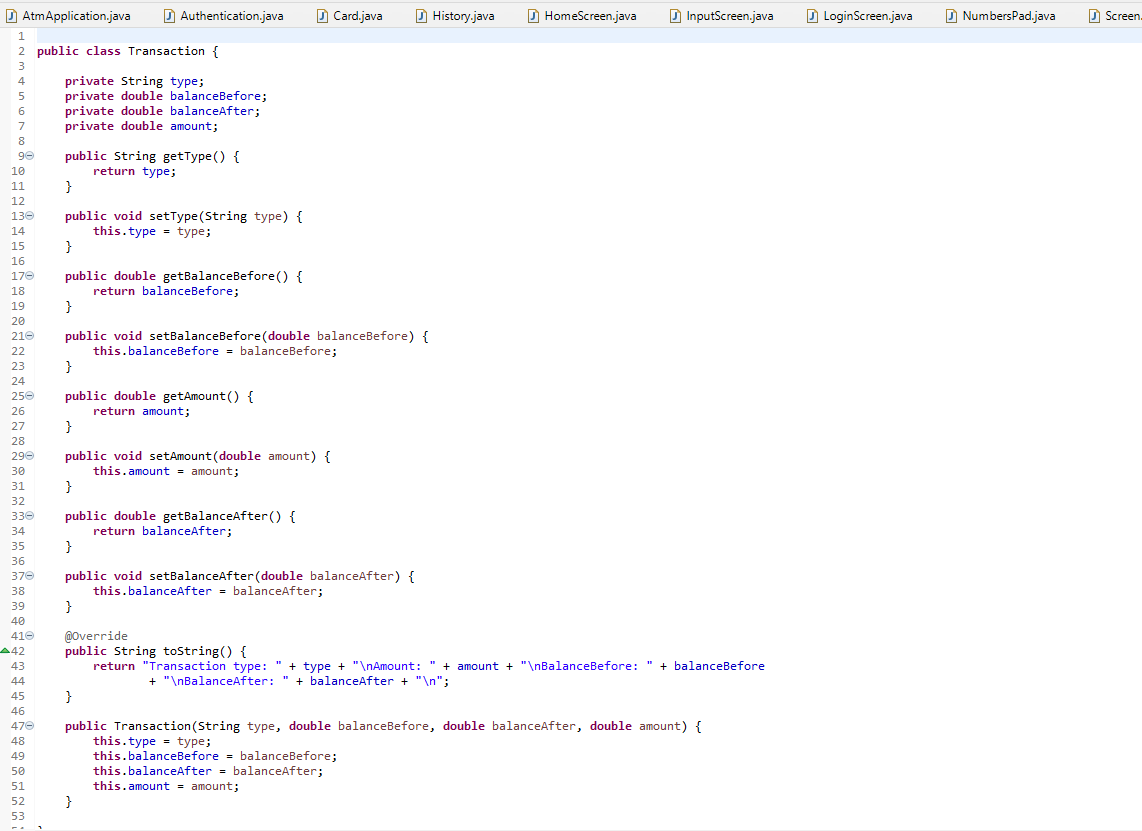Screen dimensions: 1142x831
Task: Collapse the getType method fold marker
Action: 30,155
